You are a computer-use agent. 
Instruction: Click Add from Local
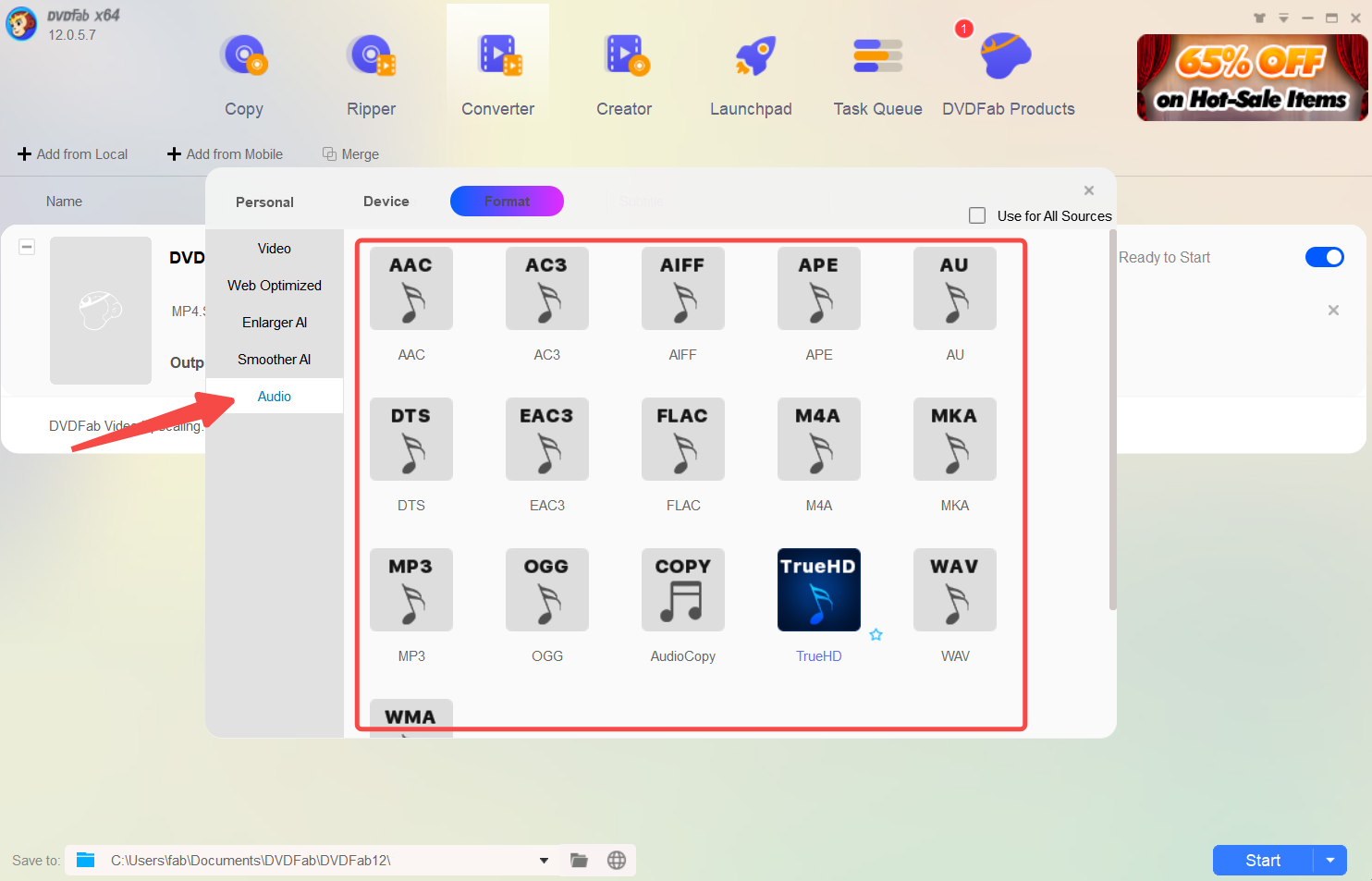coord(73,154)
